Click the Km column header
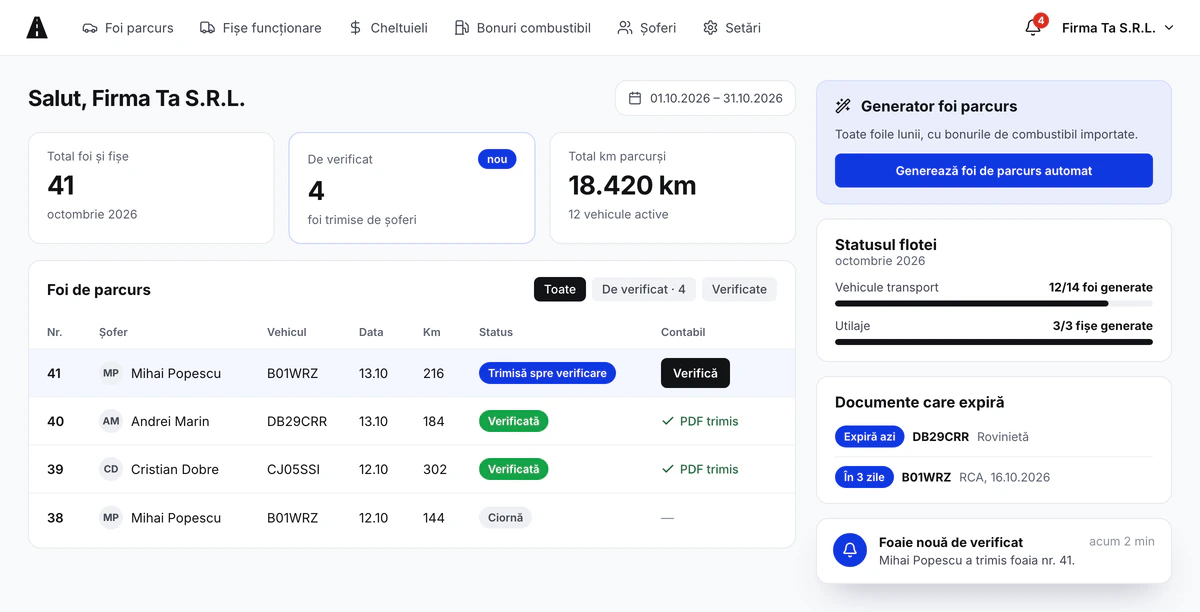1200x612 pixels. click(x=432, y=332)
